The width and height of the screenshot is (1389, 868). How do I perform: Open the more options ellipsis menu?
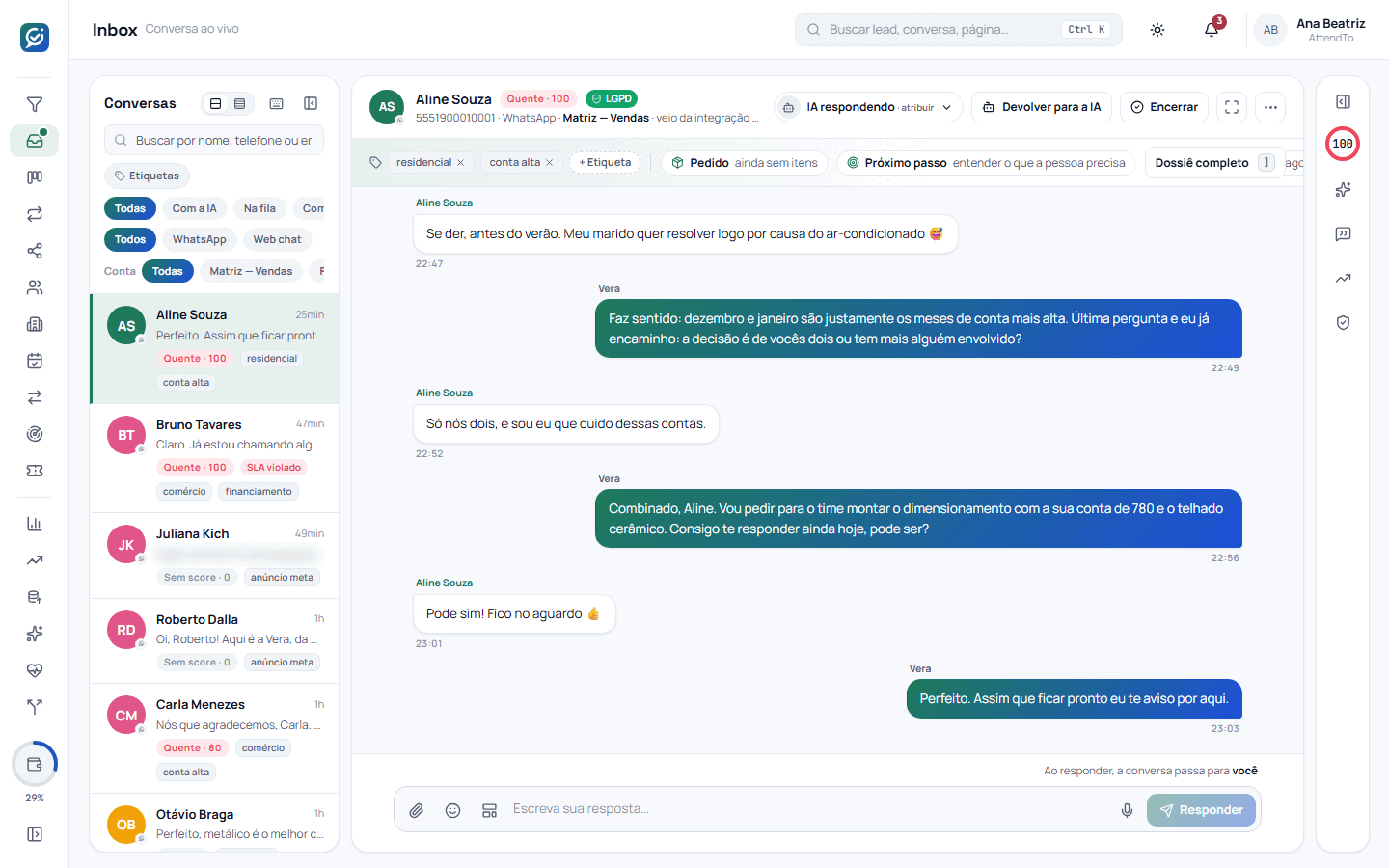[1270, 107]
